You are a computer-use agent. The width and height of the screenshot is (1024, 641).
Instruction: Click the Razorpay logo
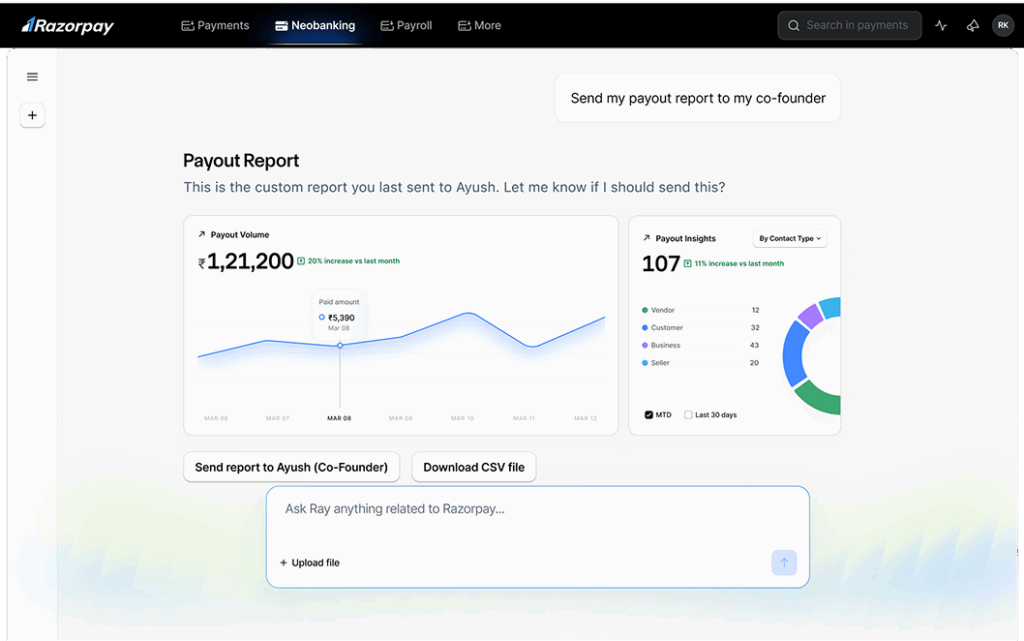[68, 26]
